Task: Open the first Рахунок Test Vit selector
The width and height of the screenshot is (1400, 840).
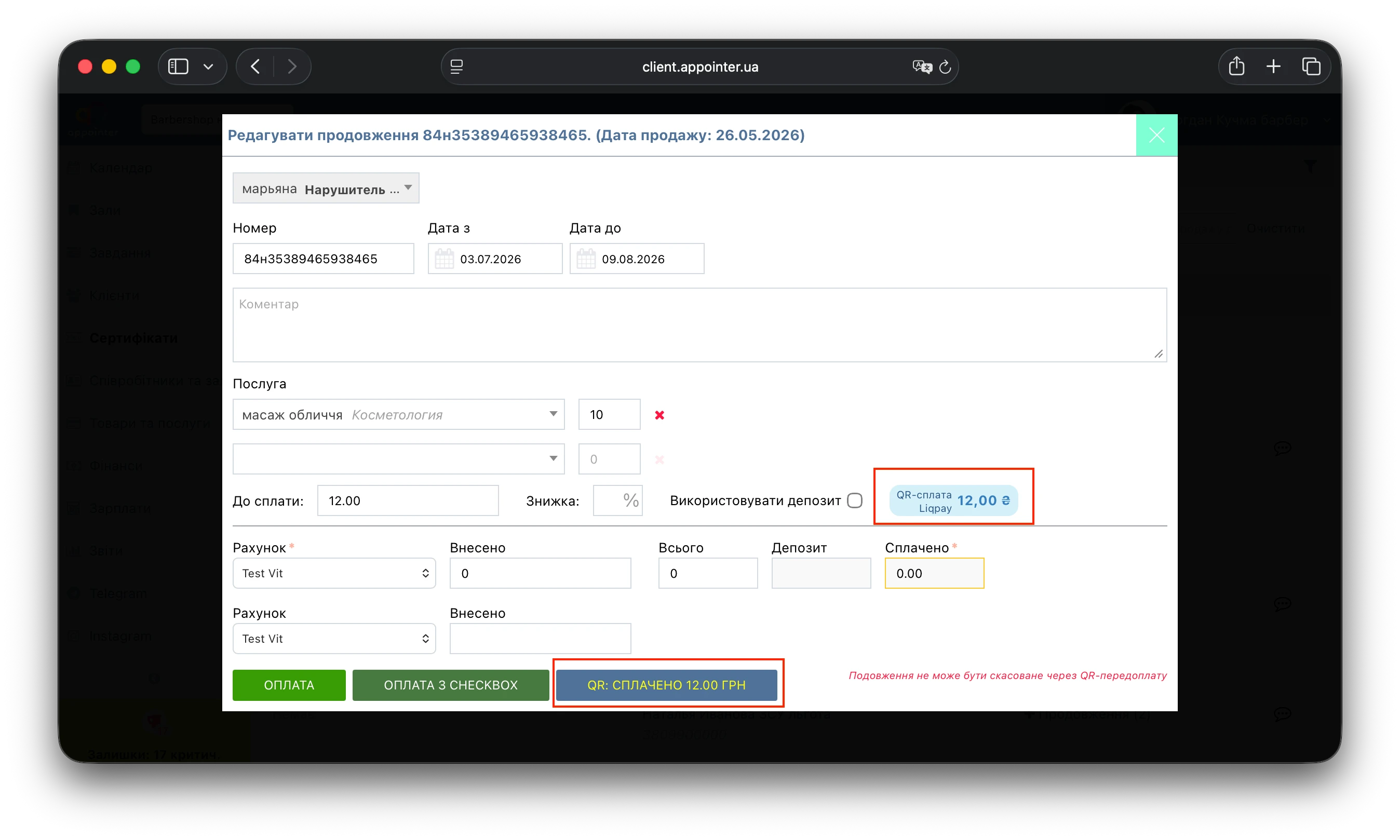Action: [x=334, y=573]
